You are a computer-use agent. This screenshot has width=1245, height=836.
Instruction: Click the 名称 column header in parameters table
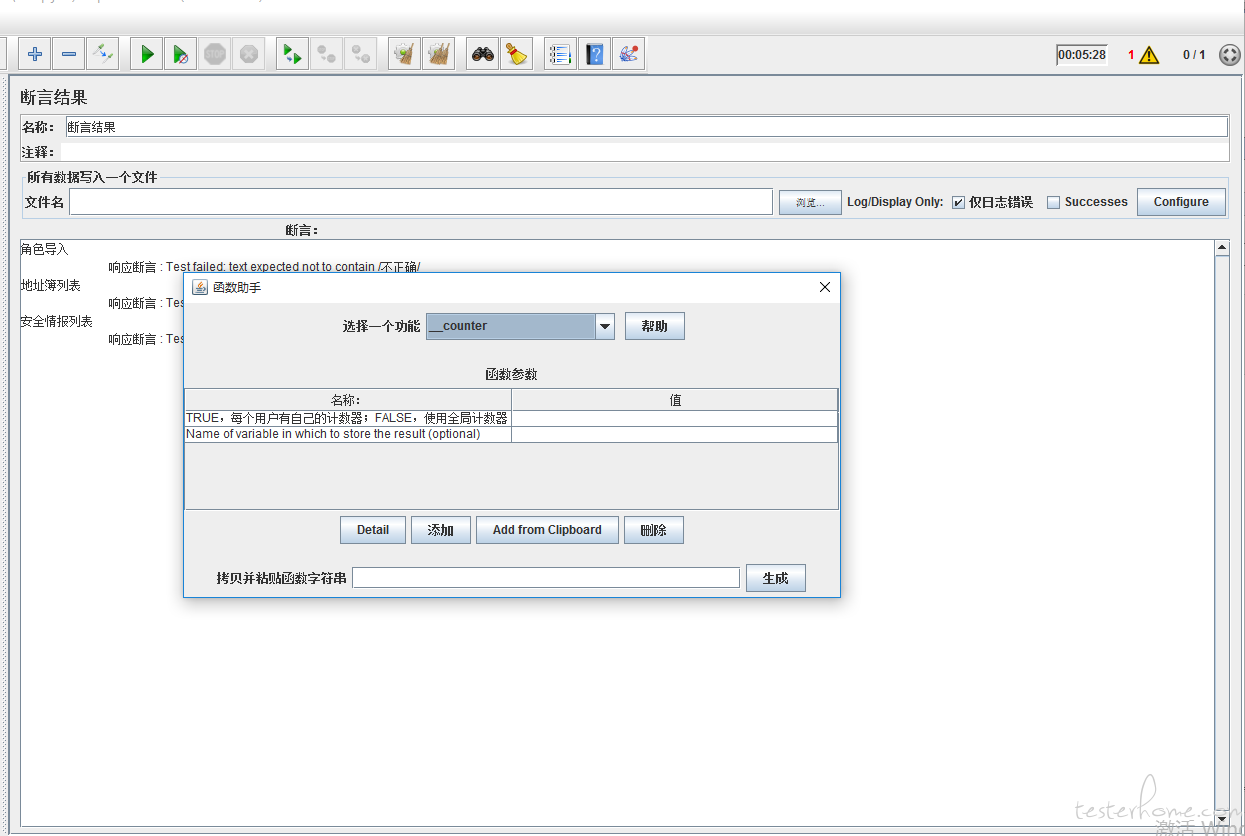[348, 400]
